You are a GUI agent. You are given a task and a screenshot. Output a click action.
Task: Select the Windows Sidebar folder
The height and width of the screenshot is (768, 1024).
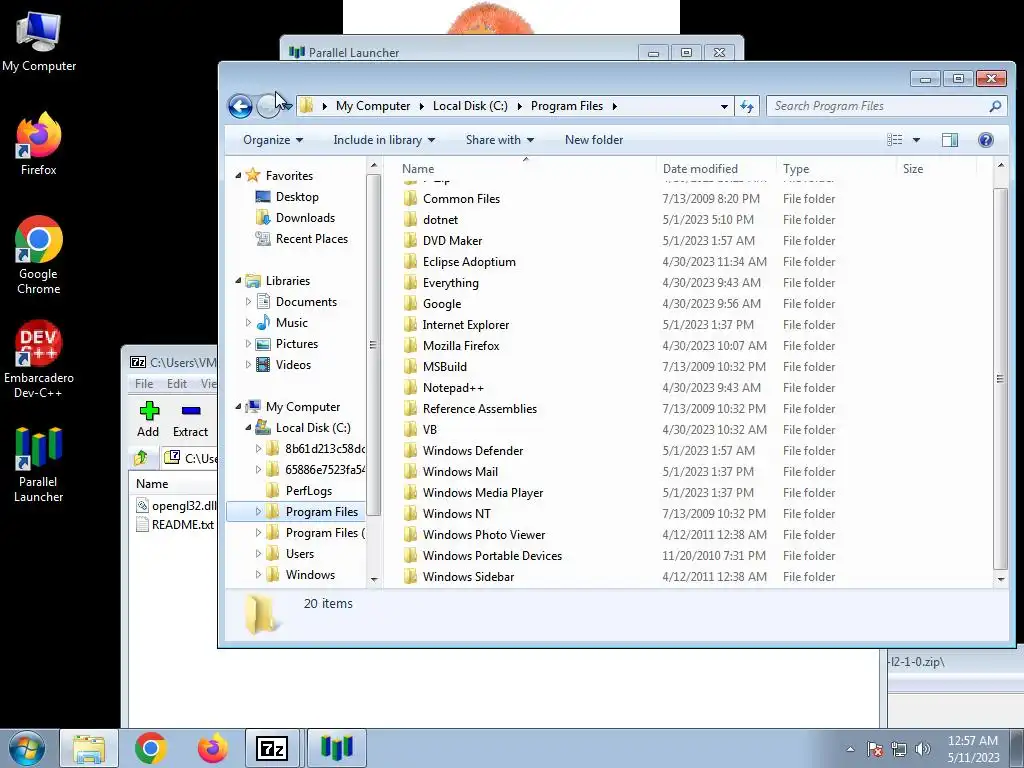pyautogui.click(x=468, y=577)
